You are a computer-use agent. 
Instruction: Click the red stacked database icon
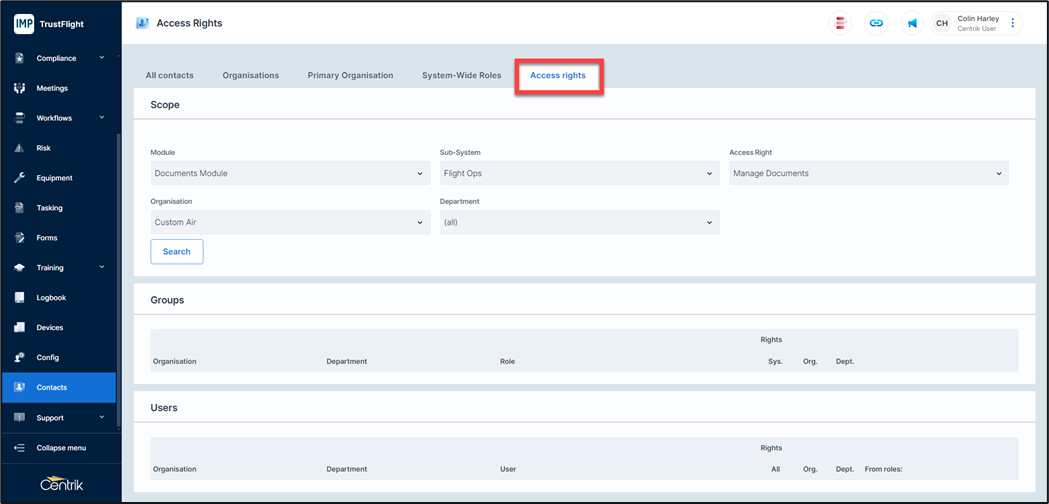click(841, 23)
